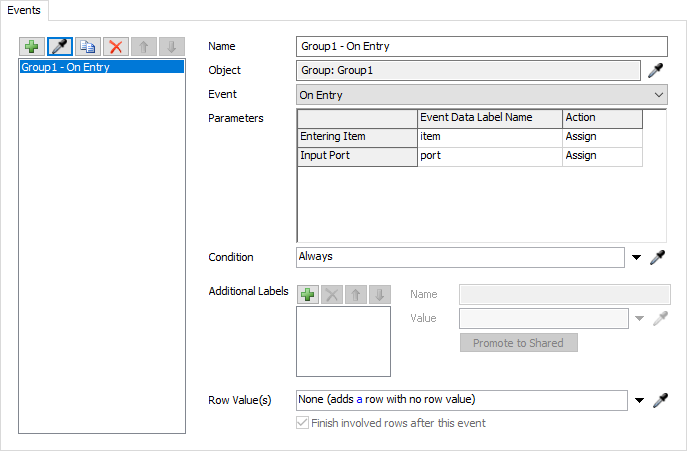This screenshot has height=451, width=687.
Task: Click the Promote to Shared button
Action: coord(518,343)
